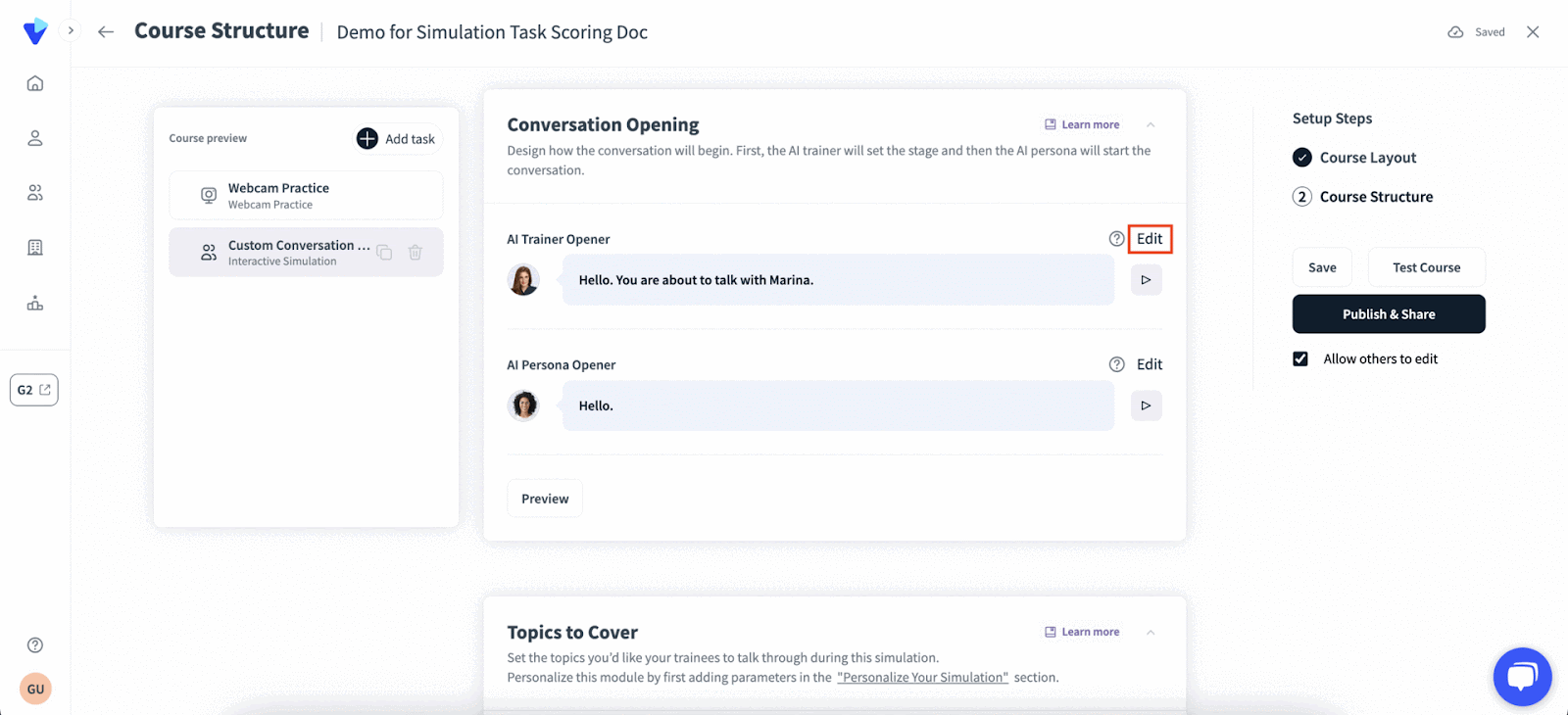The width and height of the screenshot is (1568, 715).
Task: Click the Add task button
Action: (397, 139)
